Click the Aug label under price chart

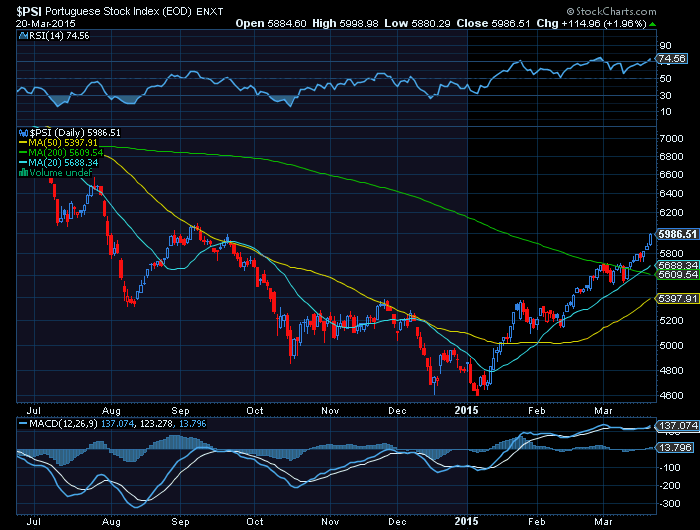coord(111,411)
